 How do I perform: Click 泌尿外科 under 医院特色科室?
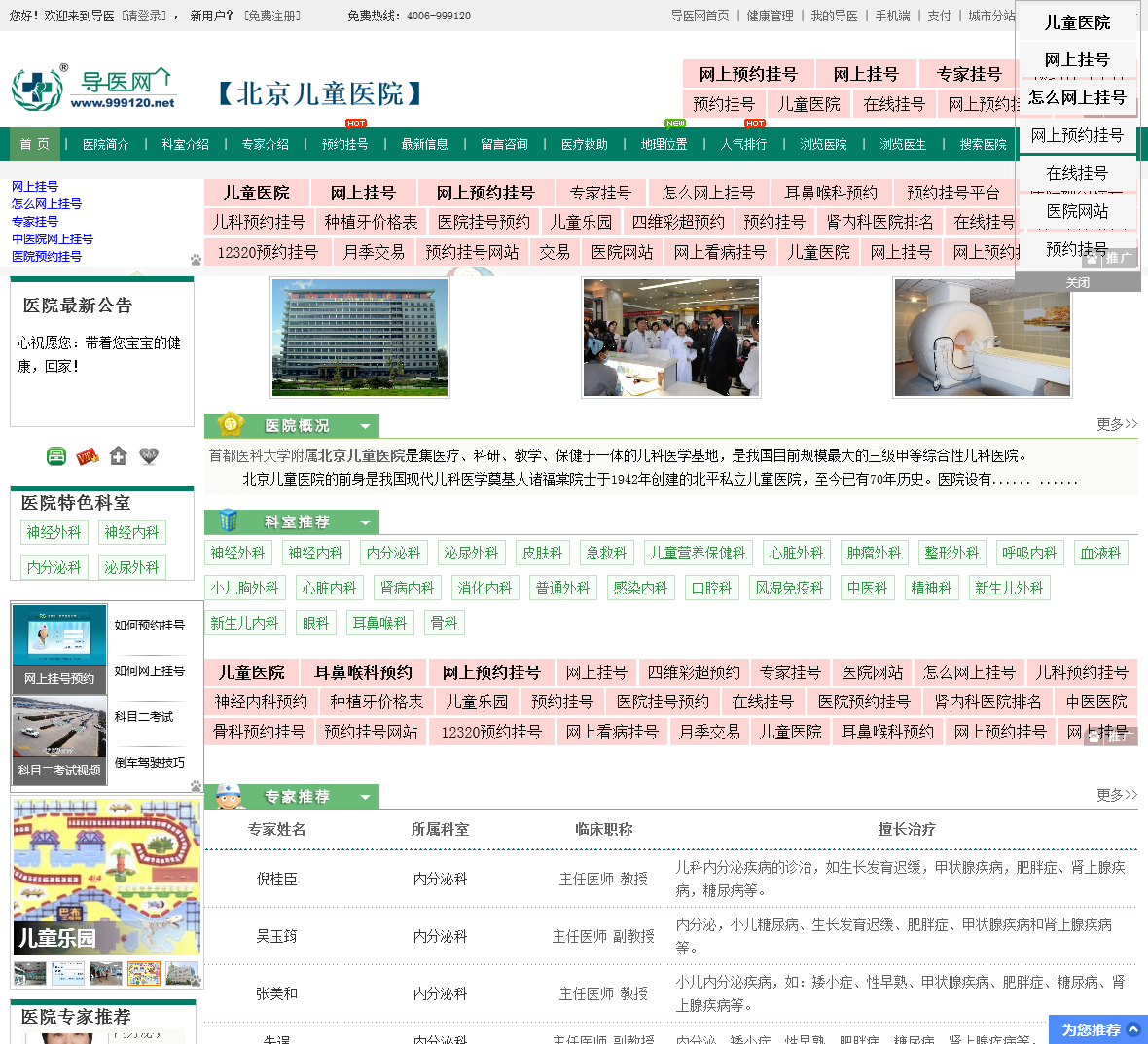pyautogui.click(x=131, y=567)
